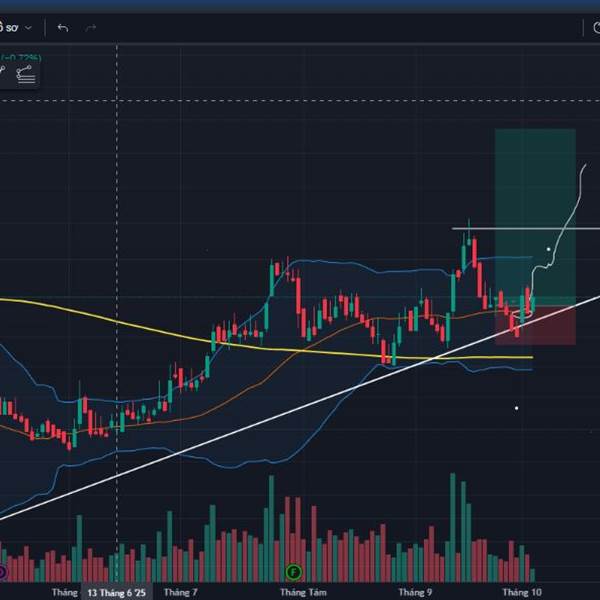Screen dimensions: 600x600
Task: Select the '13 Tháng 6 25' date label
Action: 117,593
